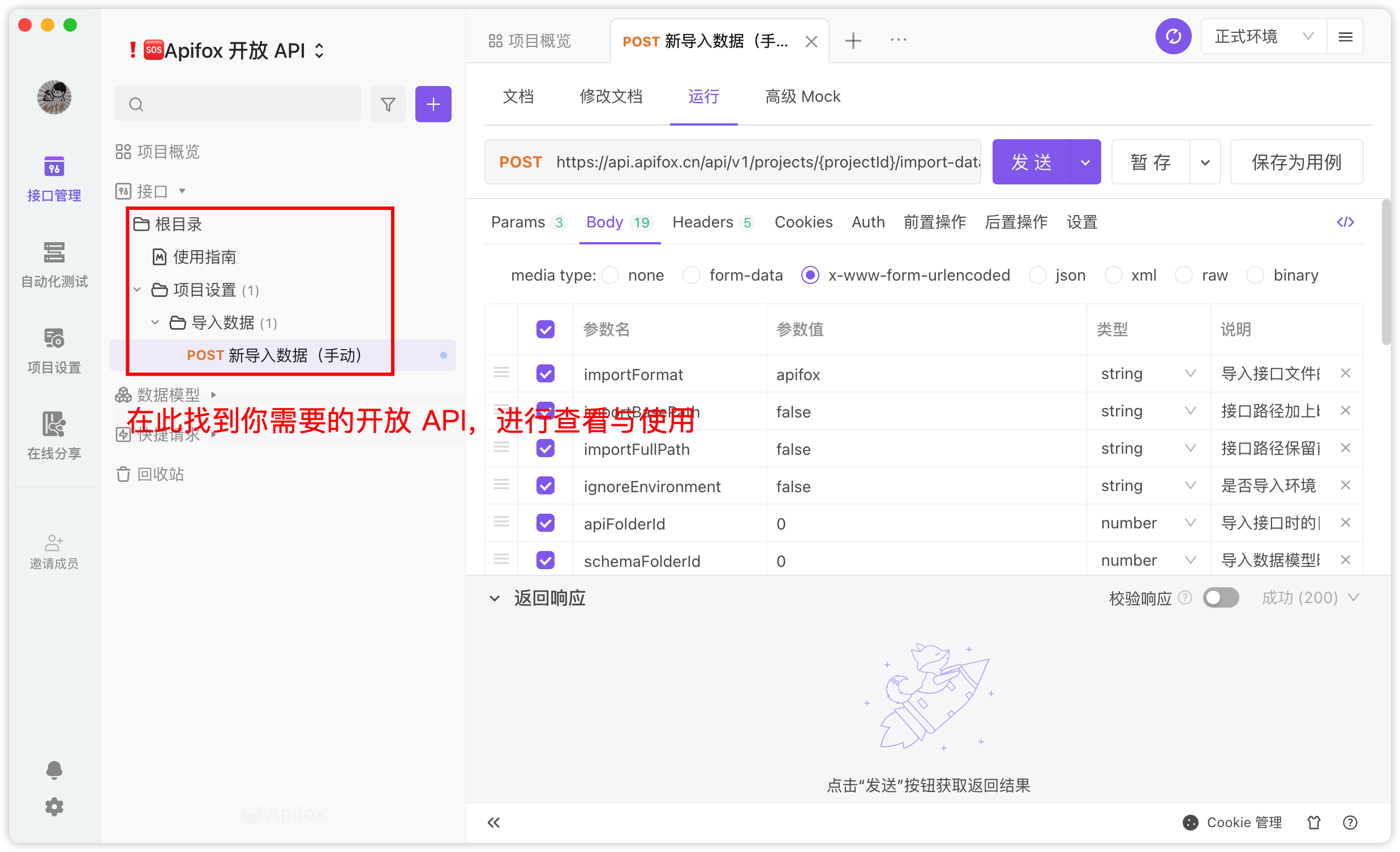
Task: Open the apiFolderId type dropdown
Action: point(1148,523)
